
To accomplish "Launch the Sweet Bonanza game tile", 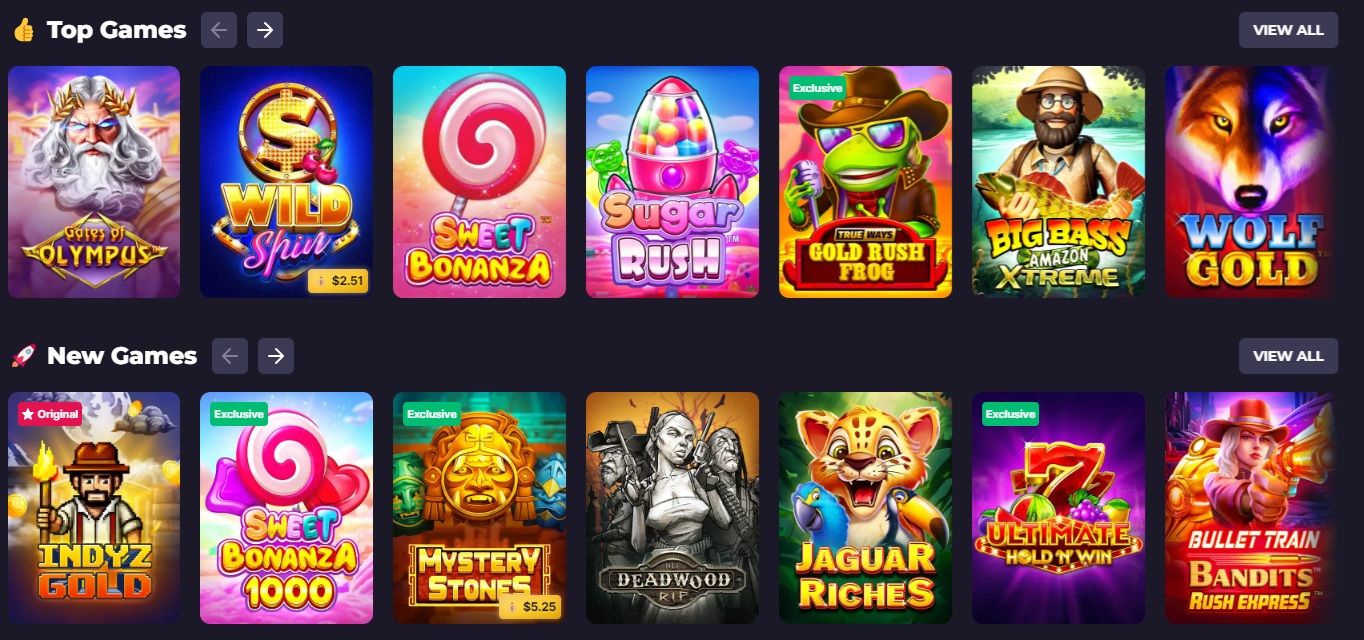I will click(x=479, y=182).
